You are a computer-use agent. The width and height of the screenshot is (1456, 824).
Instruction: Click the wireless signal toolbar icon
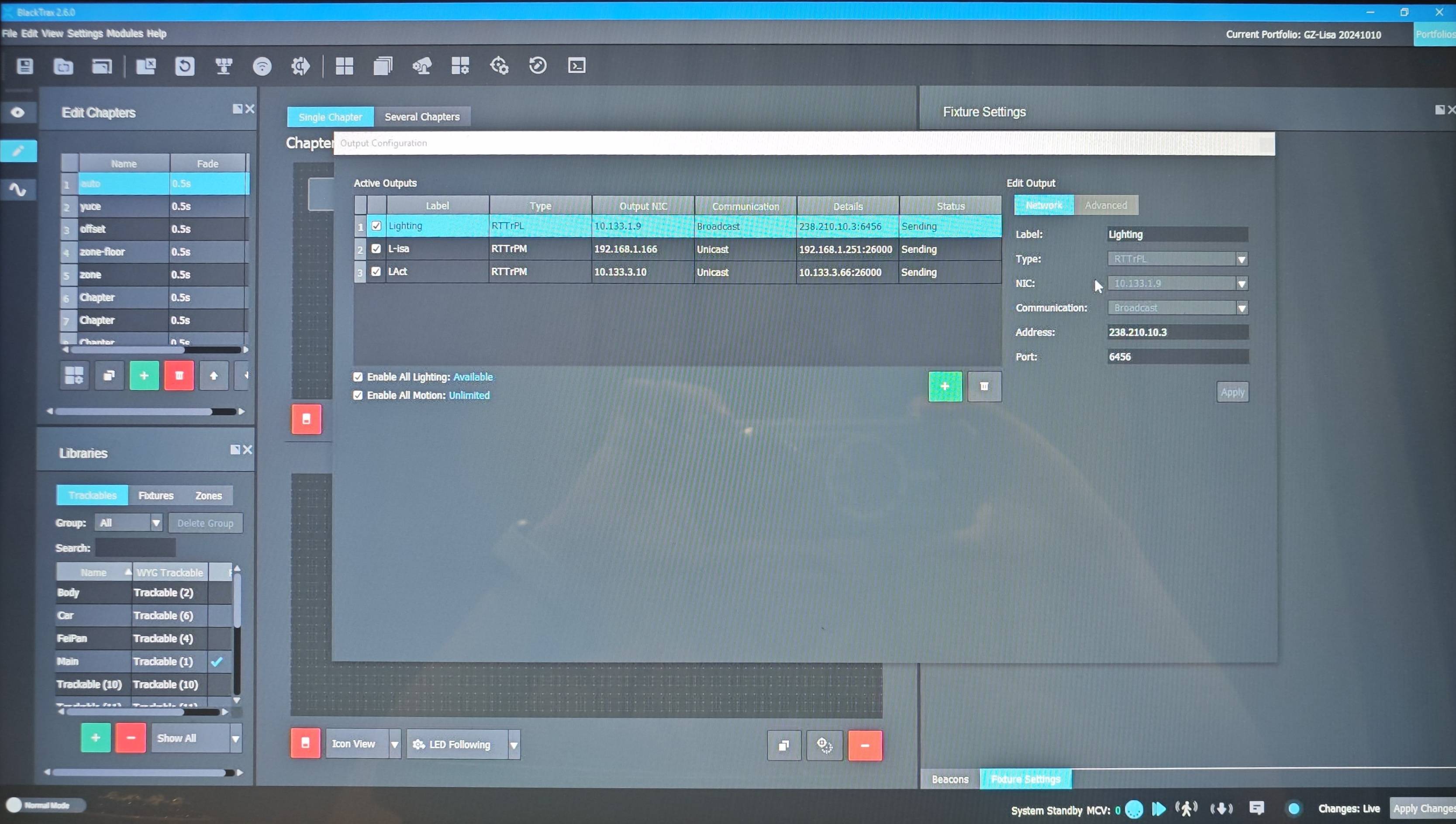point(262,66)
